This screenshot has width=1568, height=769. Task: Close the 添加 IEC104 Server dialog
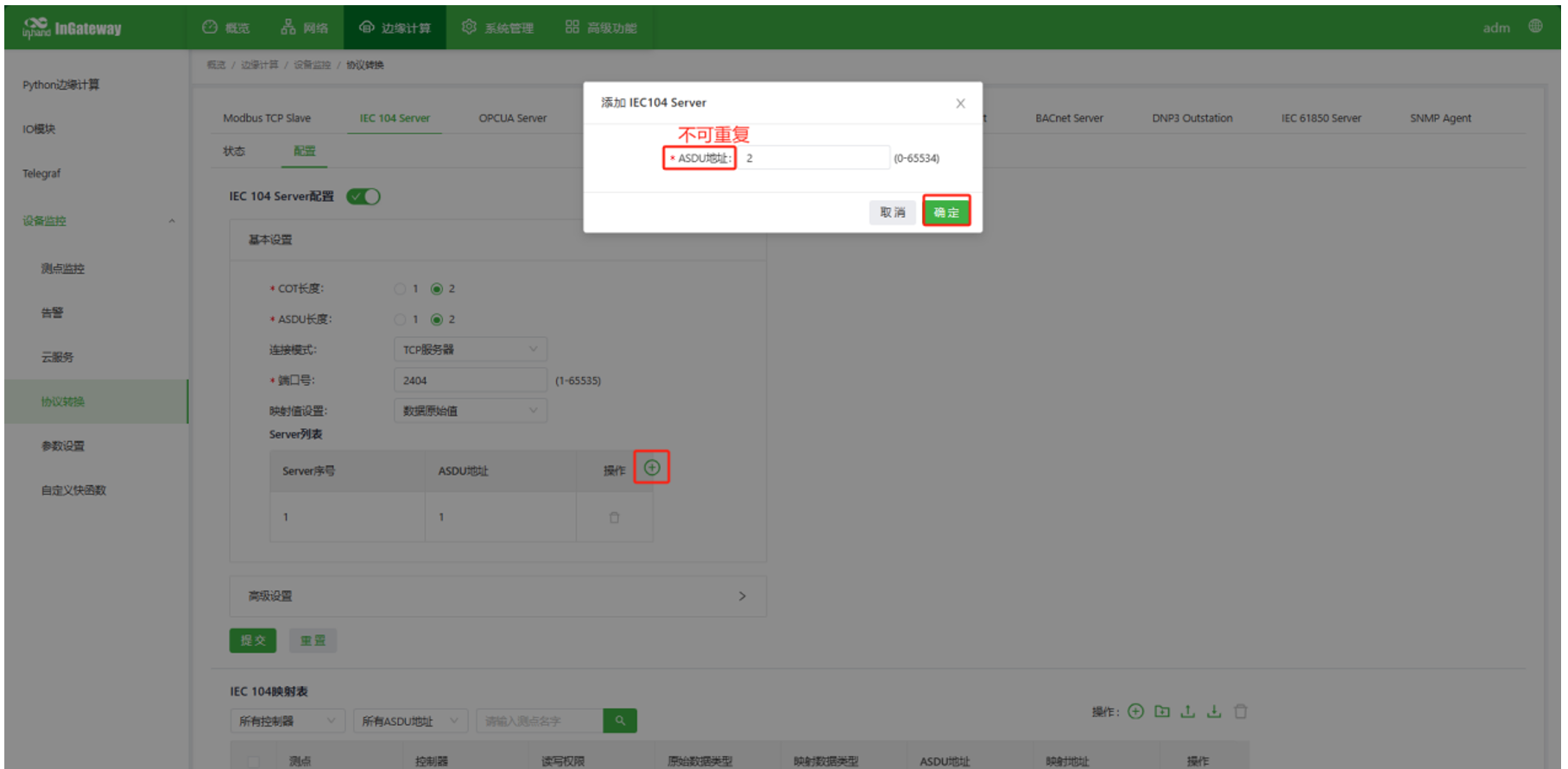point(960,104)
